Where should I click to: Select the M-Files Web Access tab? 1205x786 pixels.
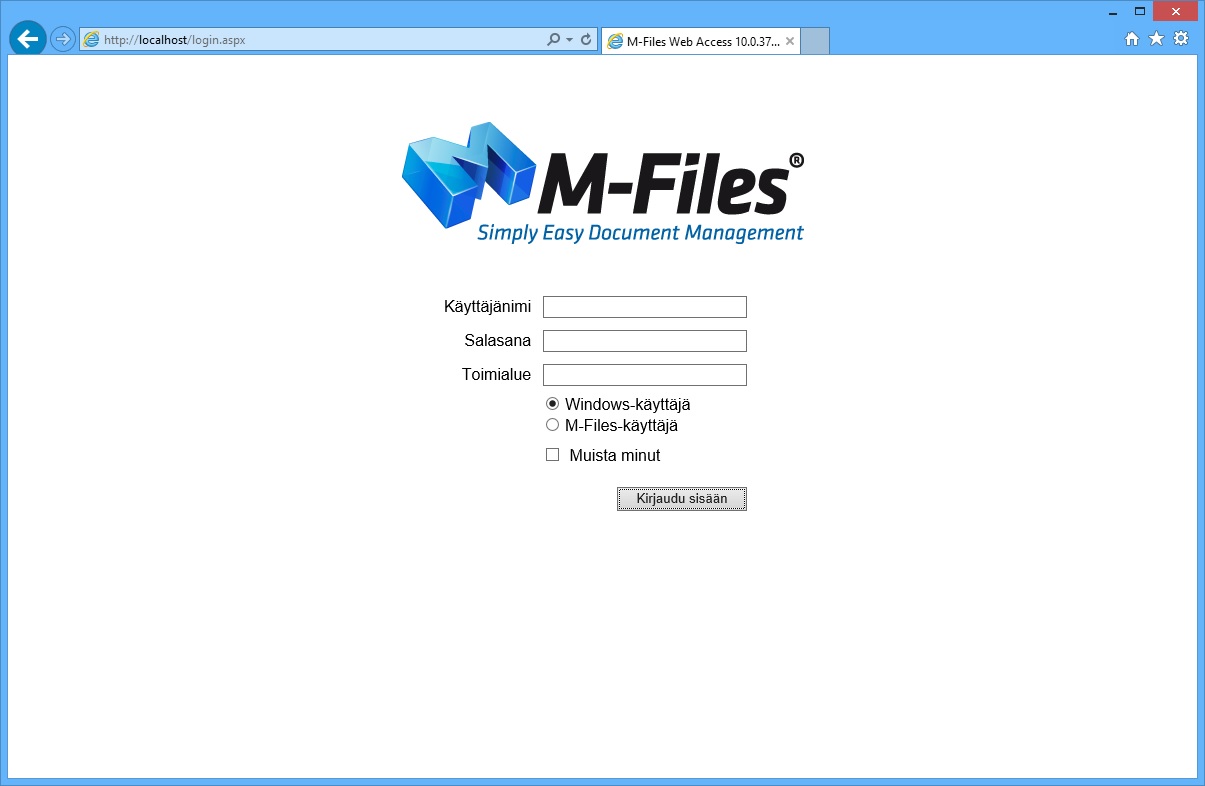pyautogui.click(x=700, y=41)
